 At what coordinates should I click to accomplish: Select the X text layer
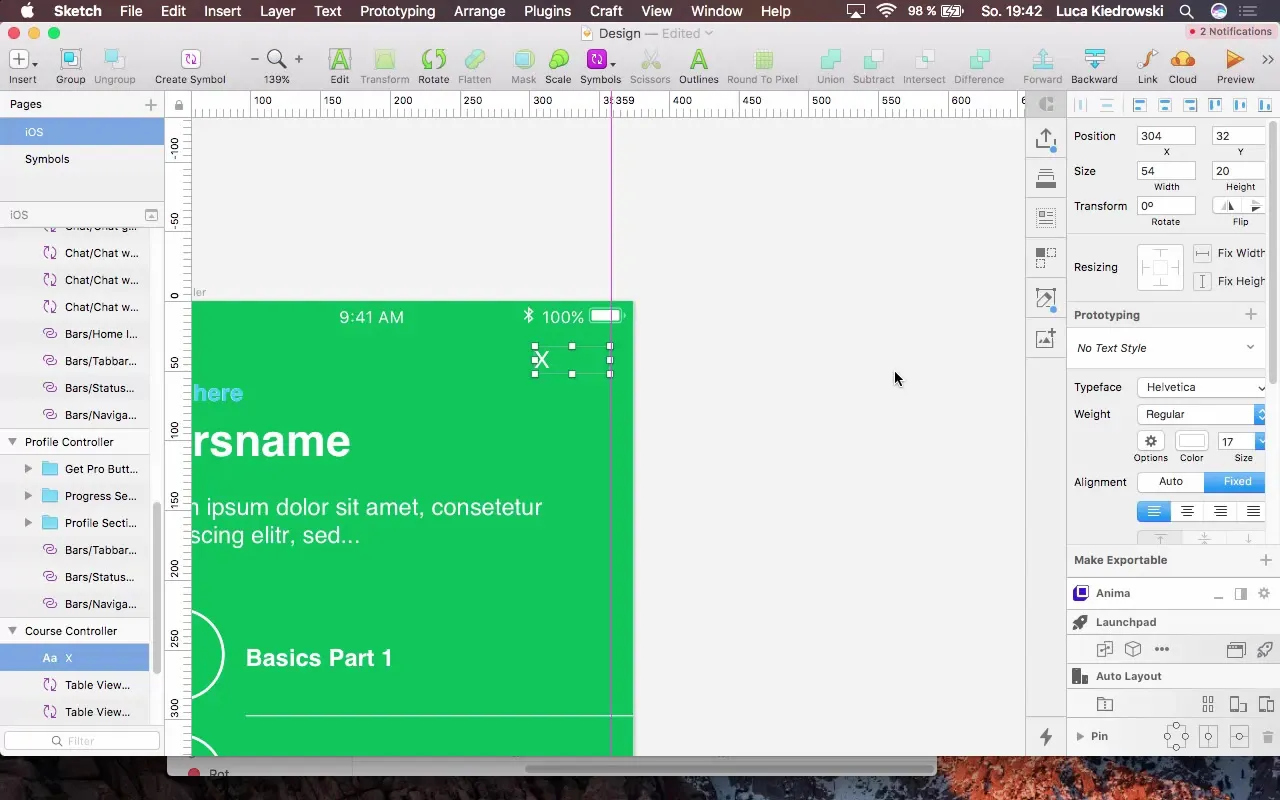pos(75,658)
